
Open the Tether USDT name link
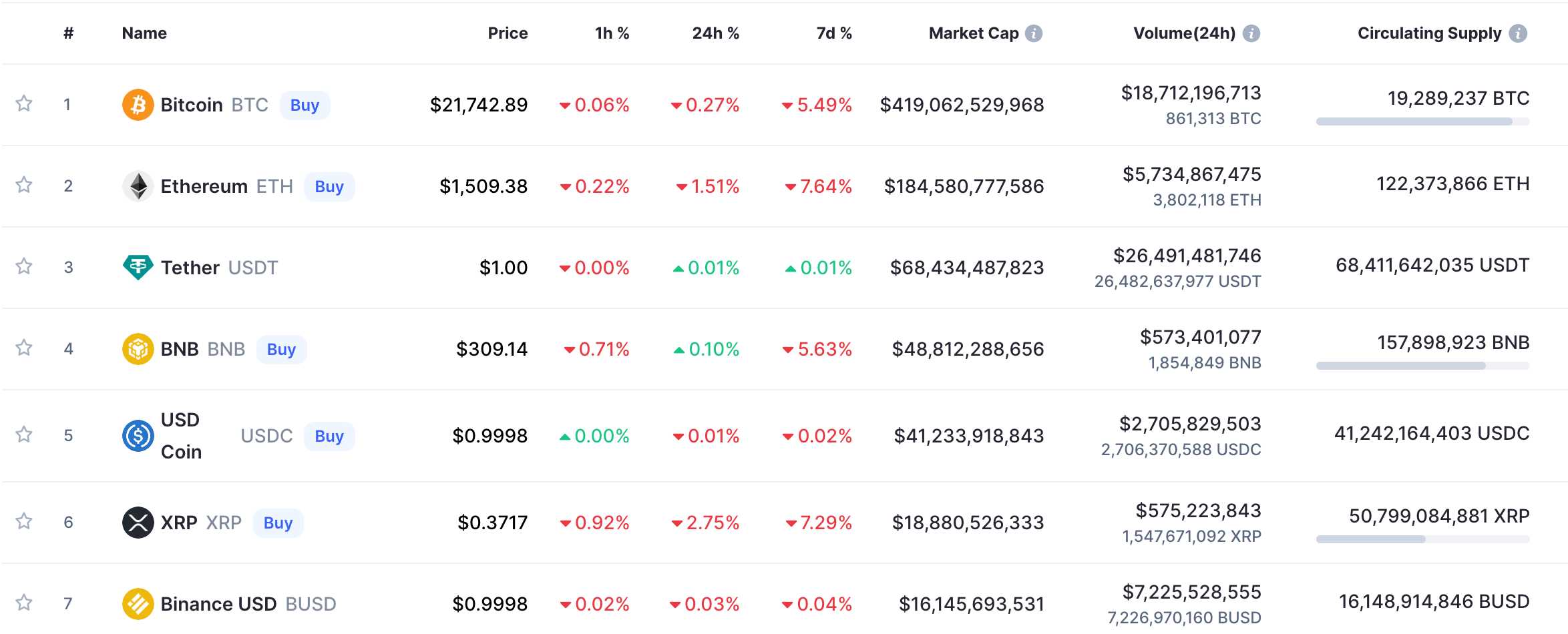(218, 268)
